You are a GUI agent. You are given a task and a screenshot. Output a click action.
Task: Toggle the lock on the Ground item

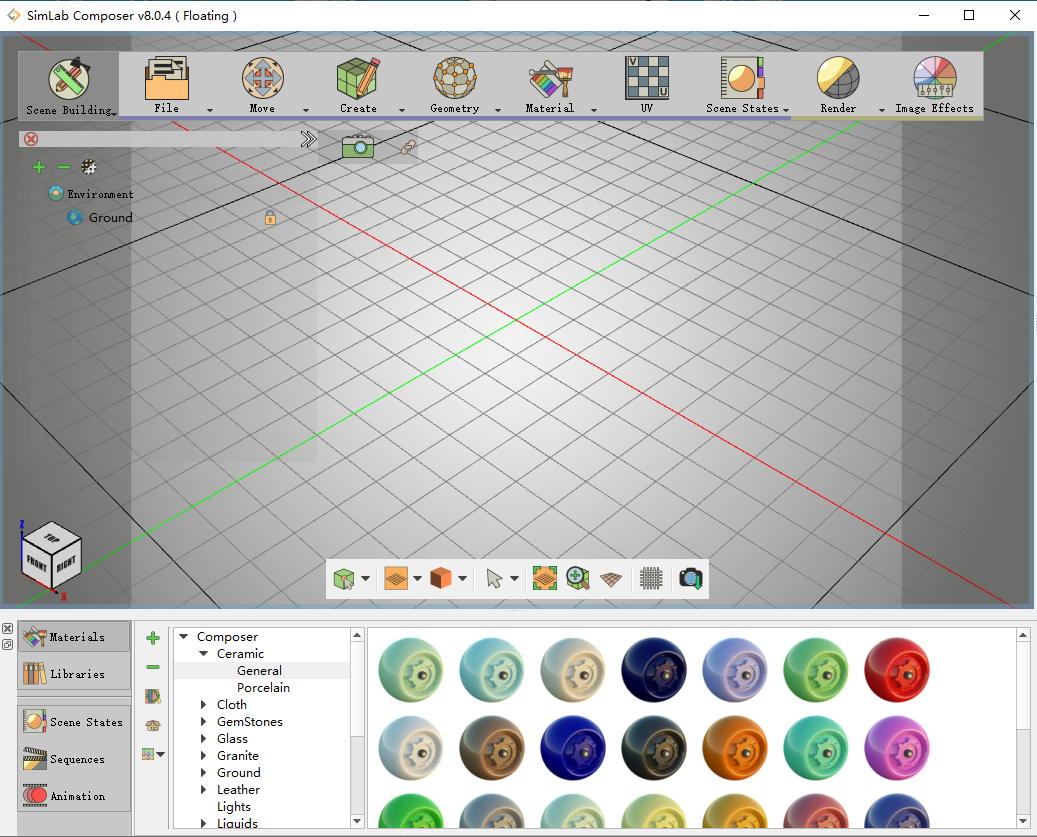pos(270,217)
